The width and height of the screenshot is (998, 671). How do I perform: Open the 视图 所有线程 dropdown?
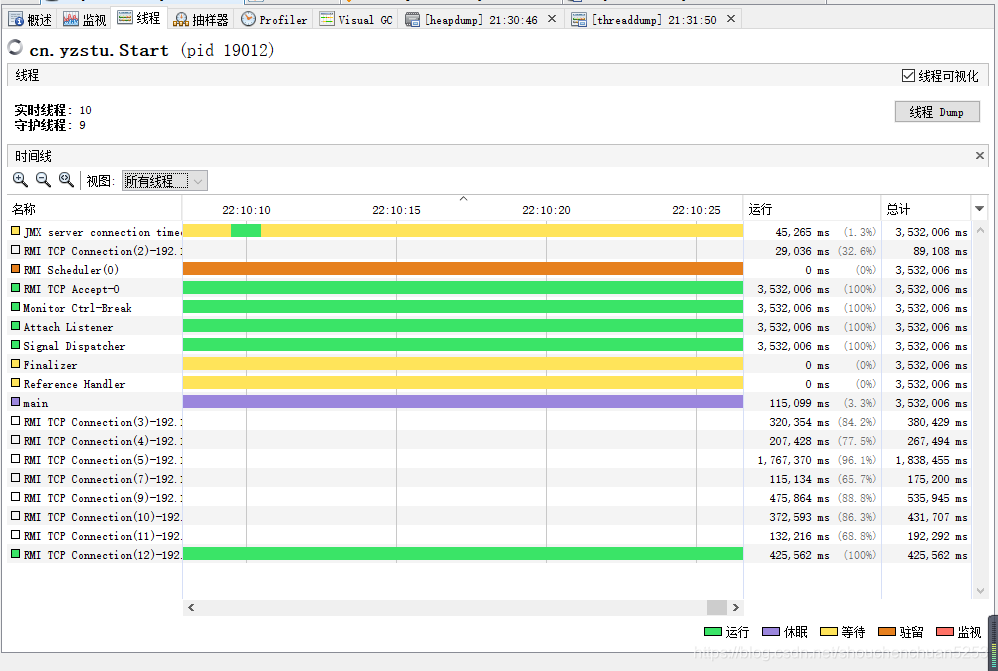pos(165,181)
